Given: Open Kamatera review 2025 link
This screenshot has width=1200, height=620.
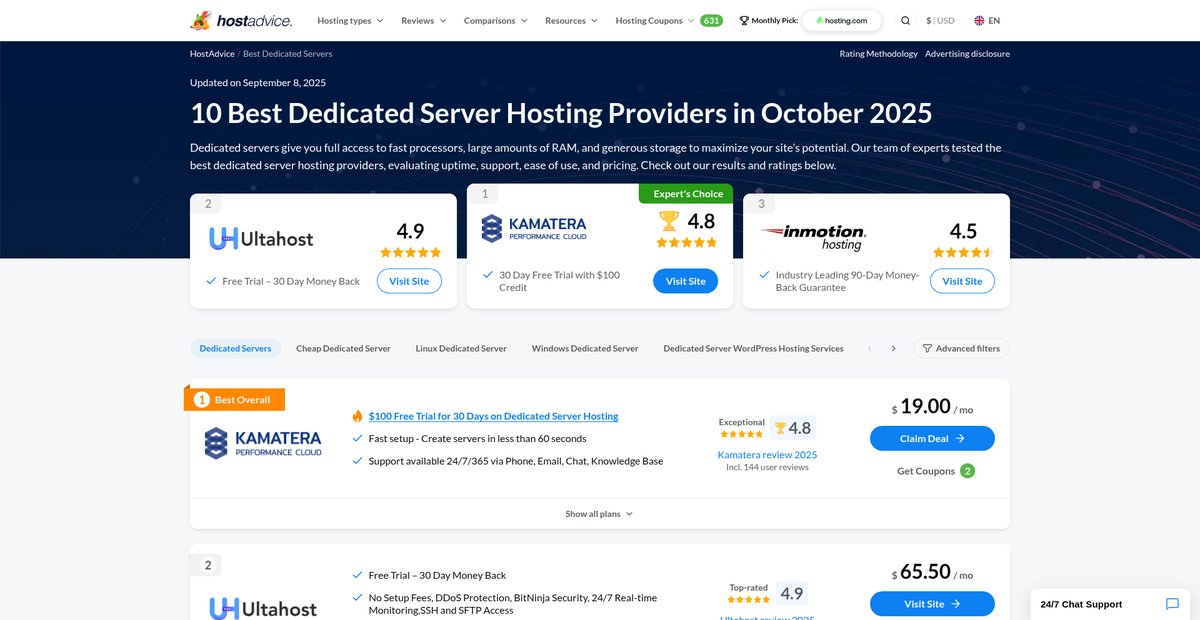Looking at the screenshot, I should point(767,455).
